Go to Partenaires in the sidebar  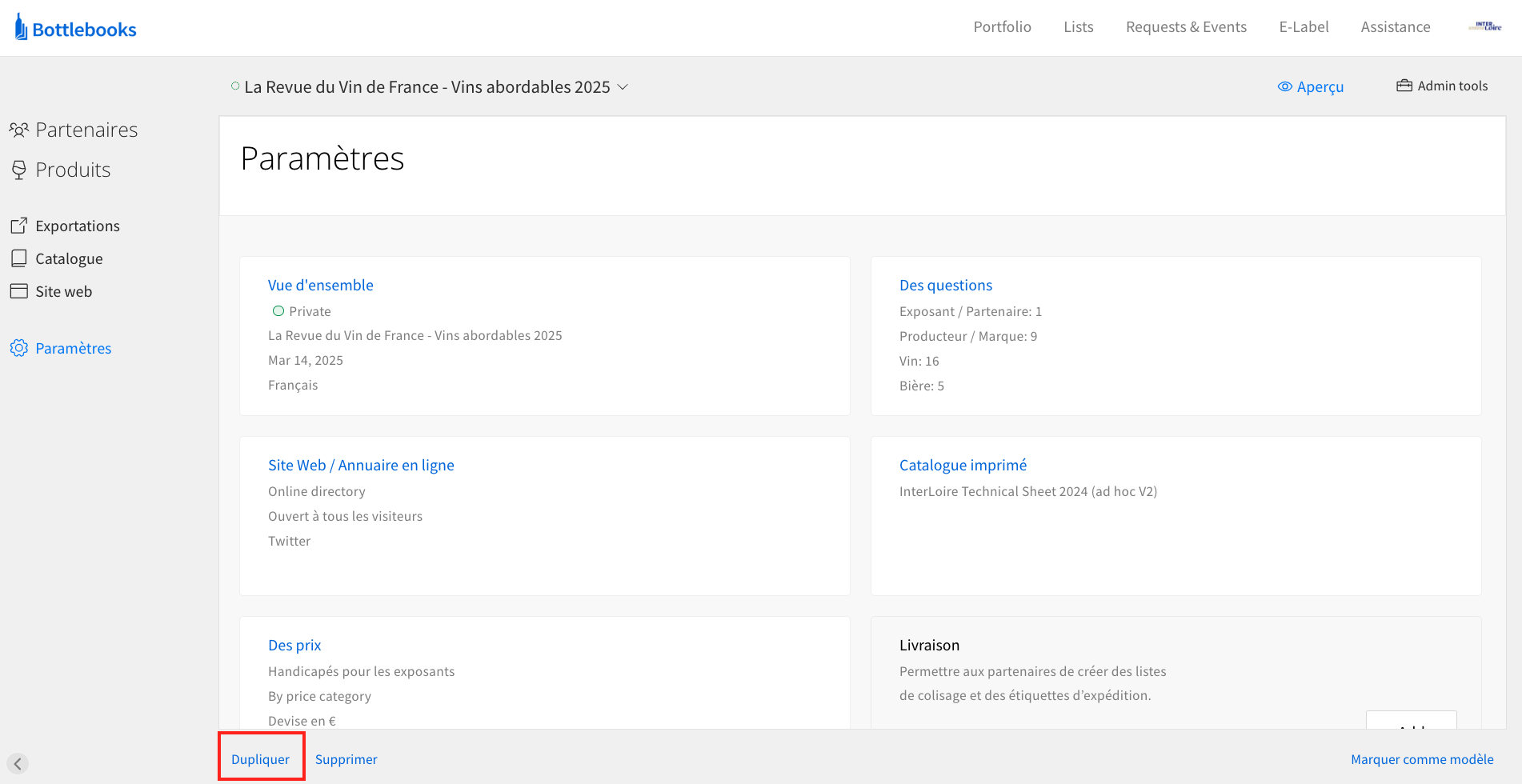[x=86, y=130]
